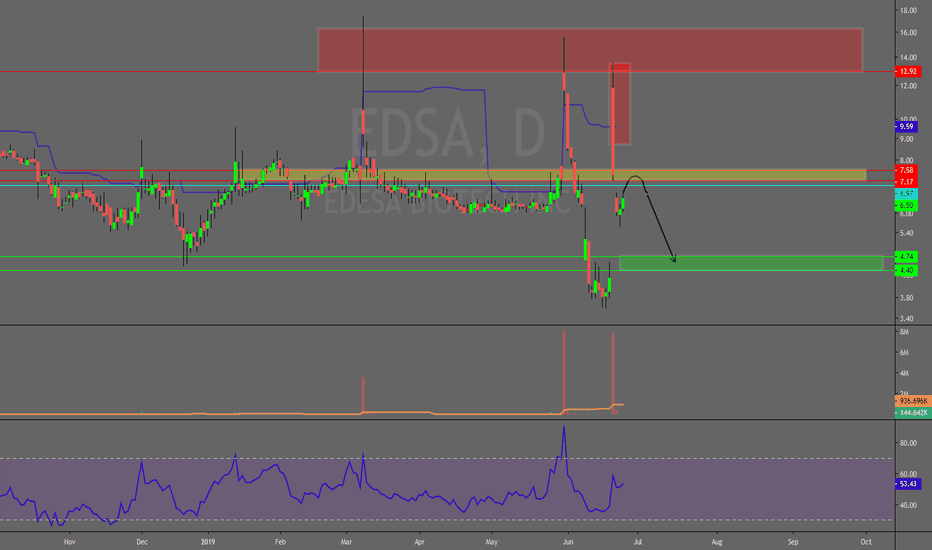Click Oct on the time axis

click(866, 542)
